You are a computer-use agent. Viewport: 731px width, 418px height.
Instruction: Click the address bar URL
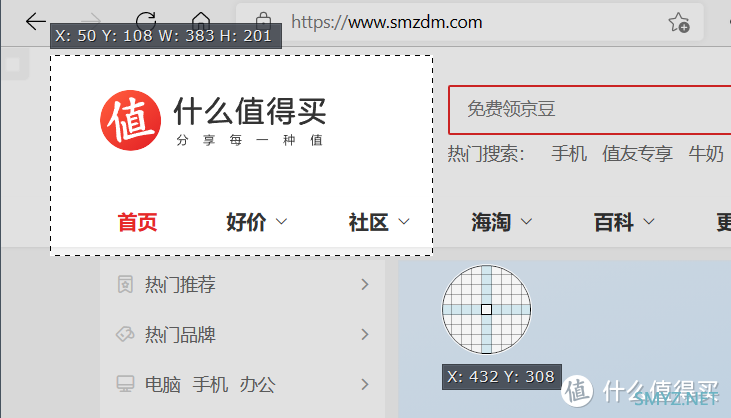(386, 22)
